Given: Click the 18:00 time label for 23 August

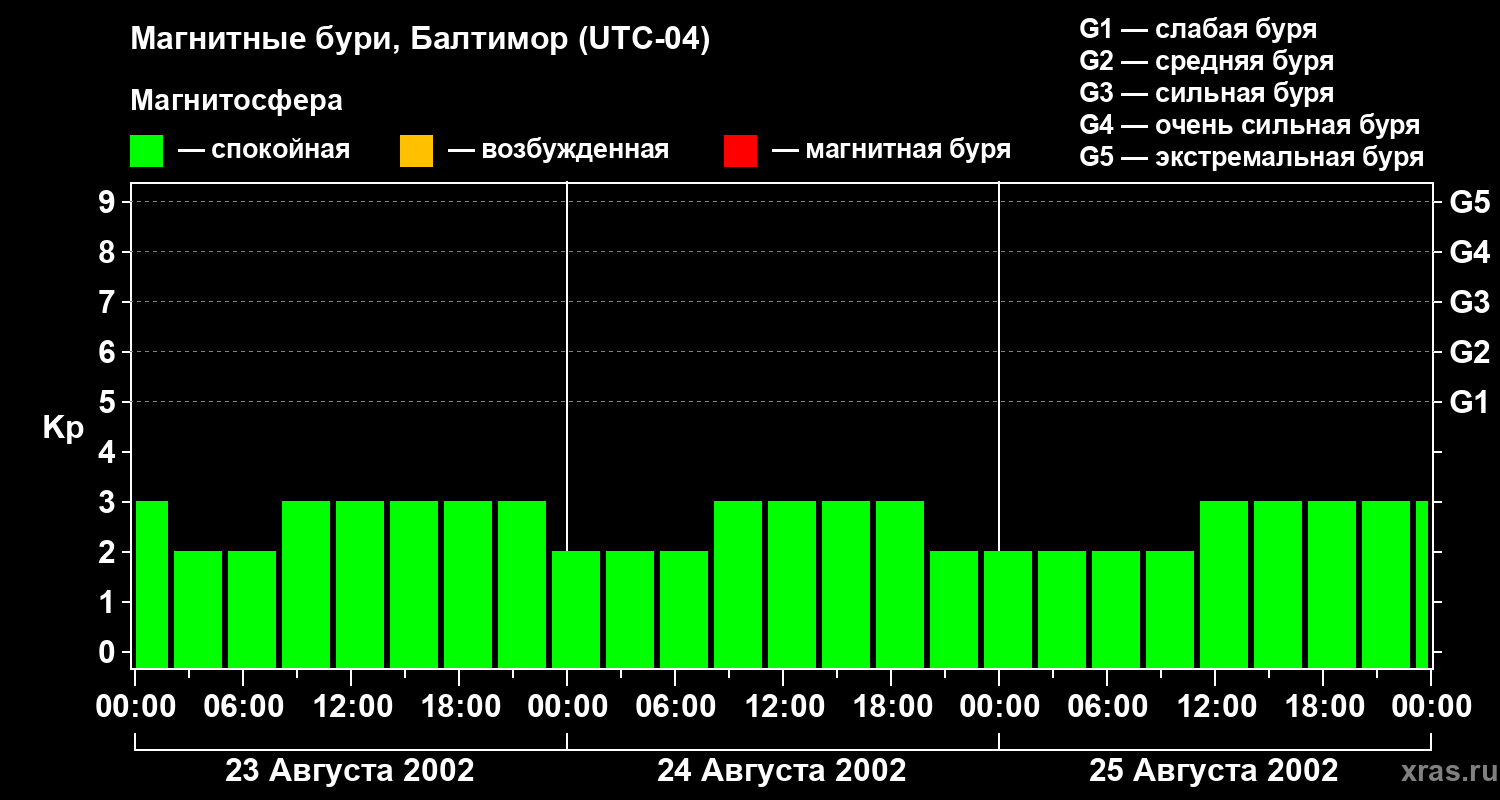Looking at the screenshot, I should [x=460, y=707].
